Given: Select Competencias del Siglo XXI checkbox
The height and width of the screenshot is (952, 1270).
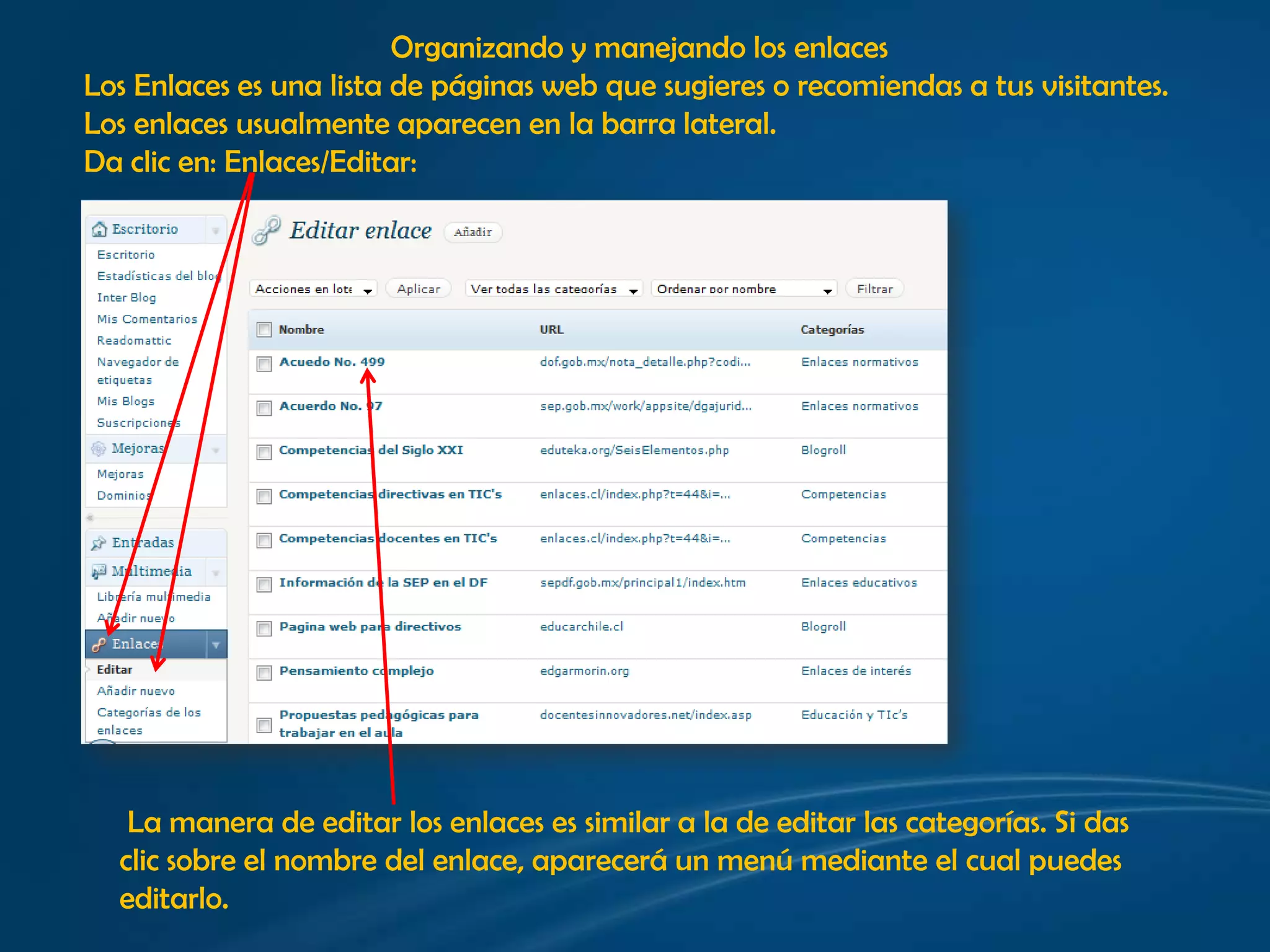Looking at the screenshot, I should click(x=264, y=452).
